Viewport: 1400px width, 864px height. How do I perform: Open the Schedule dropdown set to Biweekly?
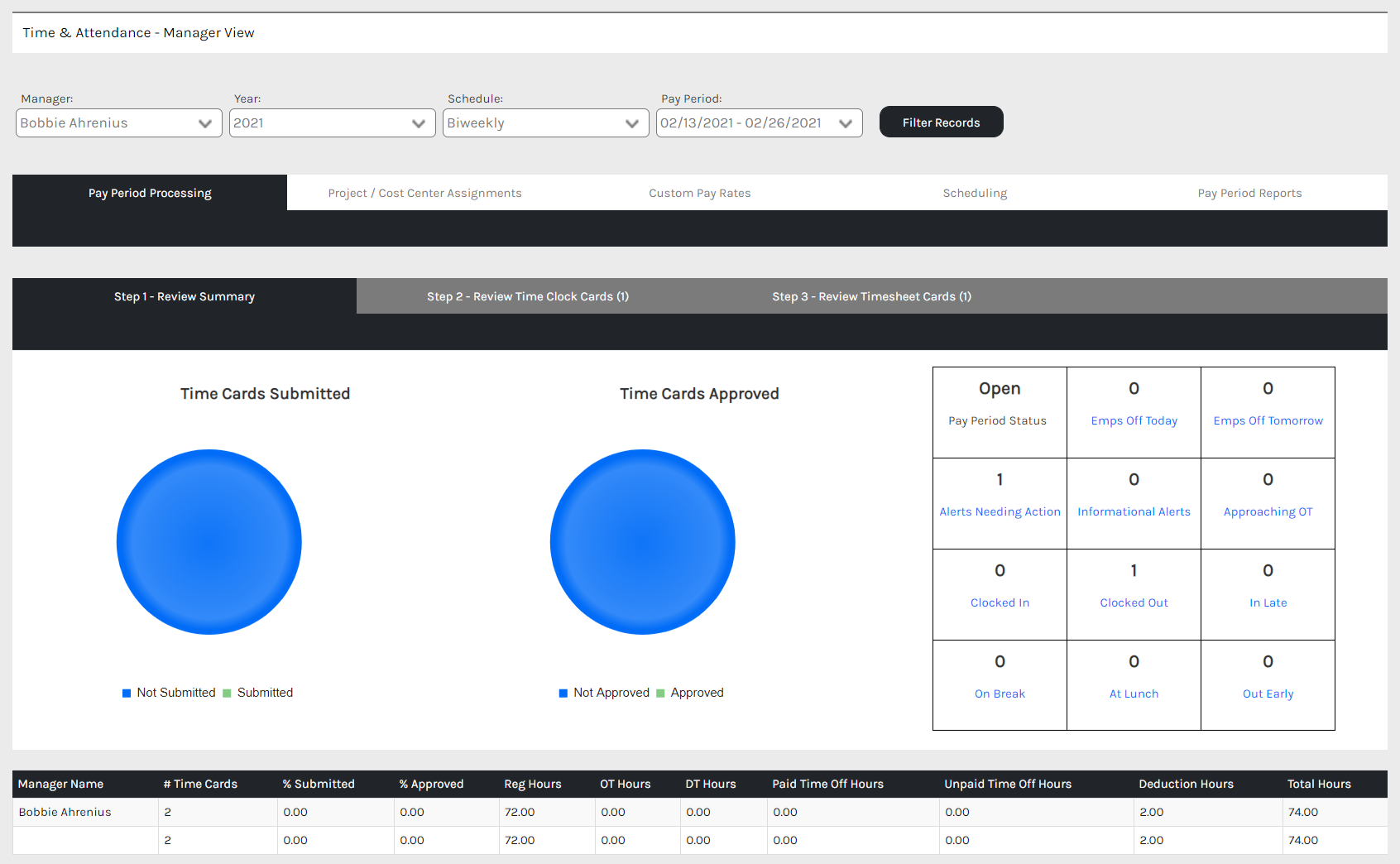tap(546, 123)
